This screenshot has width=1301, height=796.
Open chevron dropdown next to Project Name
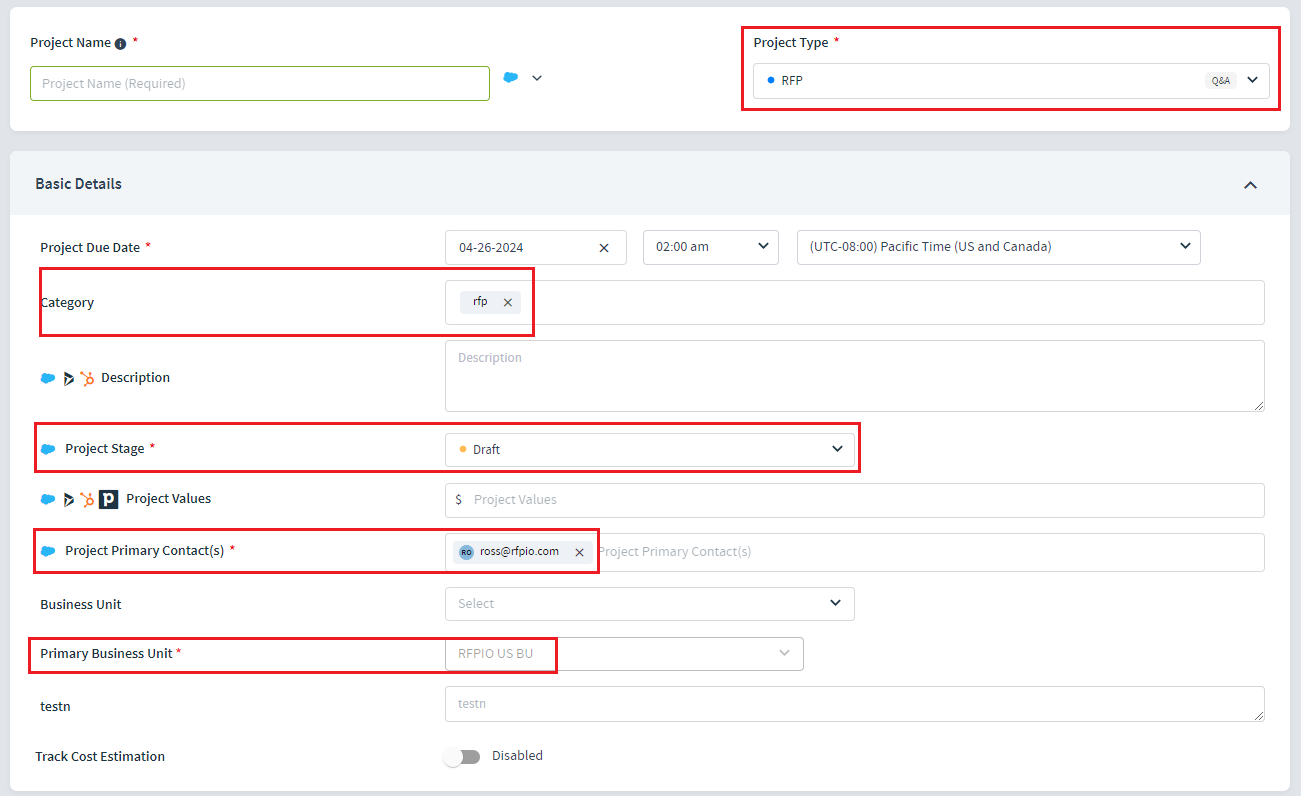[x=537, y=78]
